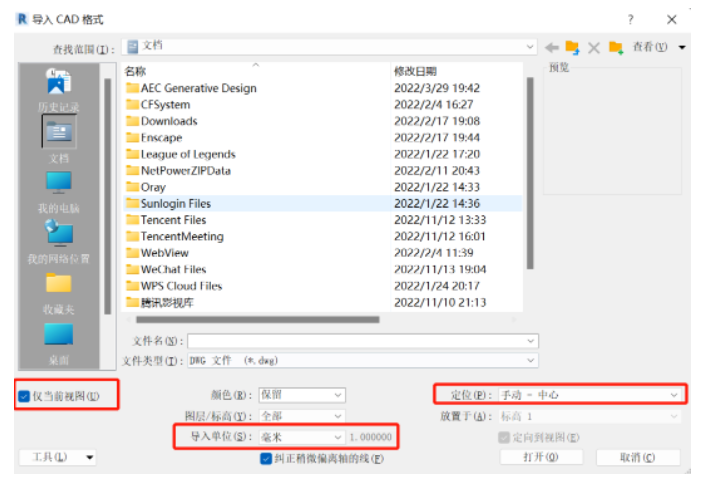Close the 导入 CAD 格式 dialog

point(672,19)
